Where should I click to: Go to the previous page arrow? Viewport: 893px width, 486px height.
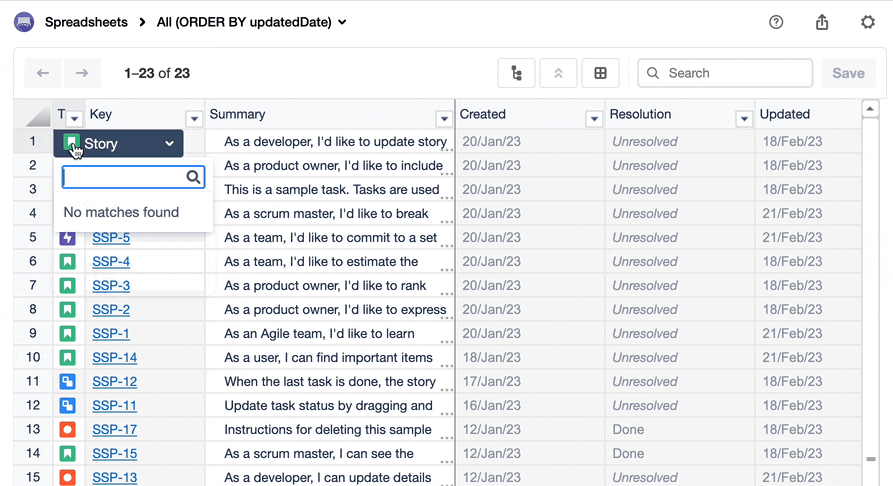[x=43, y=73]
